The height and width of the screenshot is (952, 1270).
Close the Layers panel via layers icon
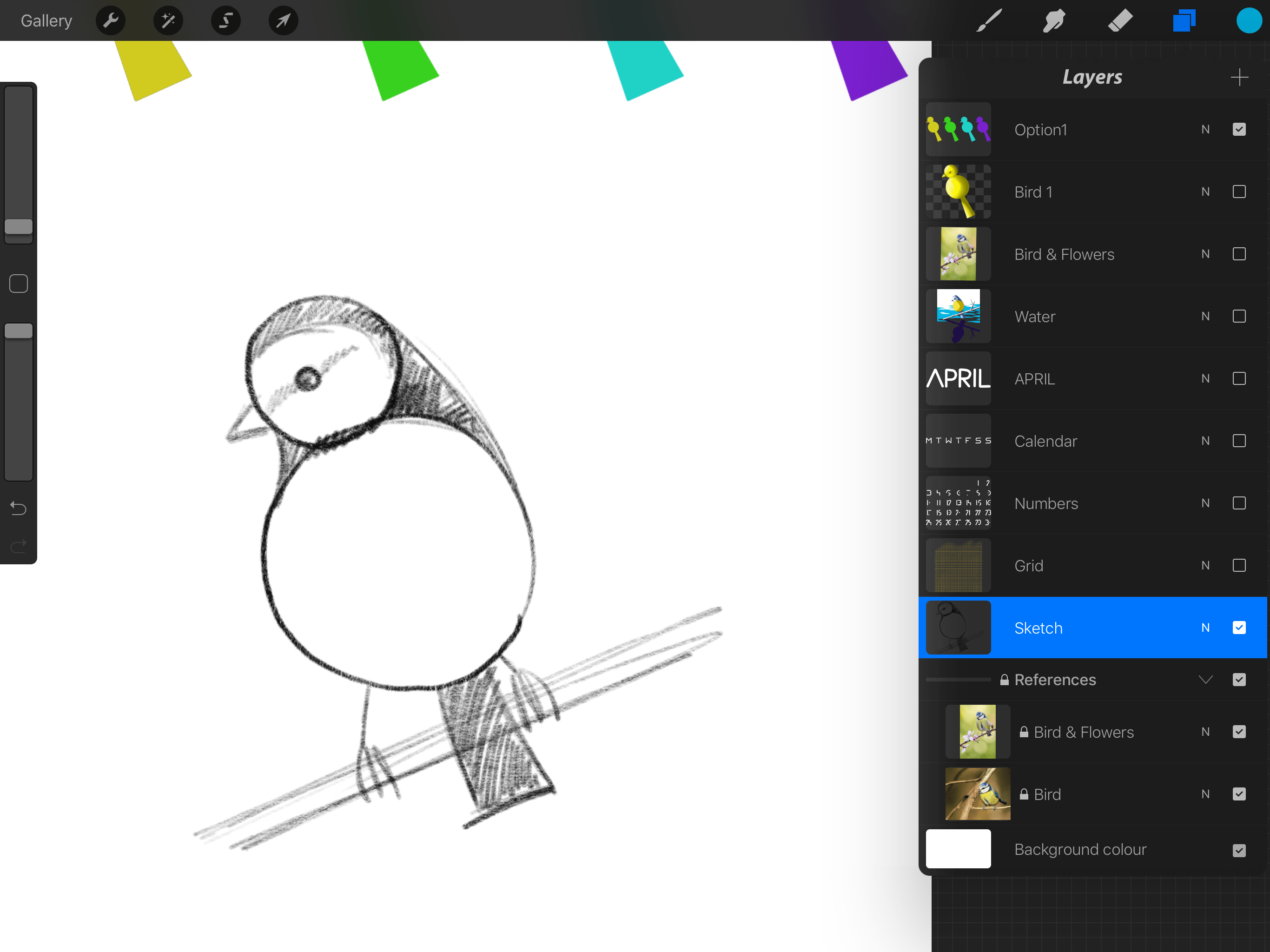(1184, 21)
